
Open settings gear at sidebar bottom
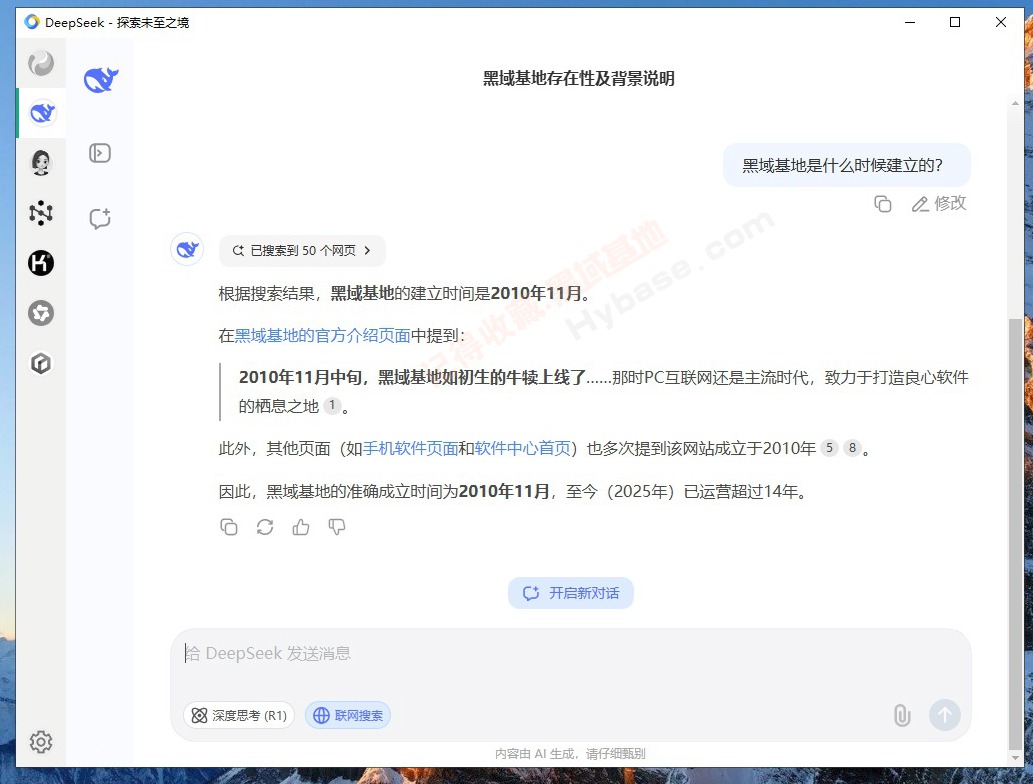(x=41, y=742)
